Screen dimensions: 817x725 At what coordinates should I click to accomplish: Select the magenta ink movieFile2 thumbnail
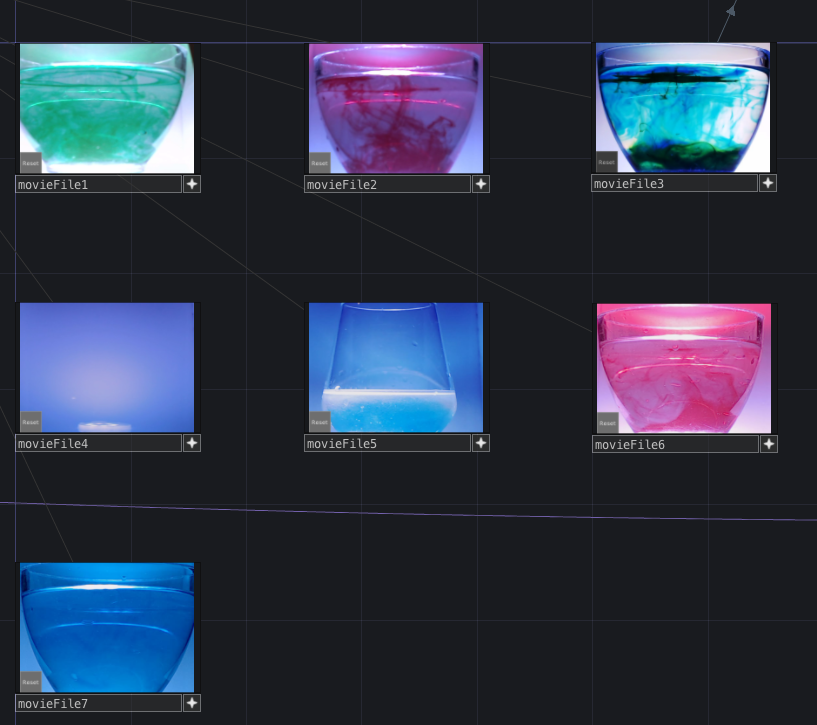coord(396,108)
